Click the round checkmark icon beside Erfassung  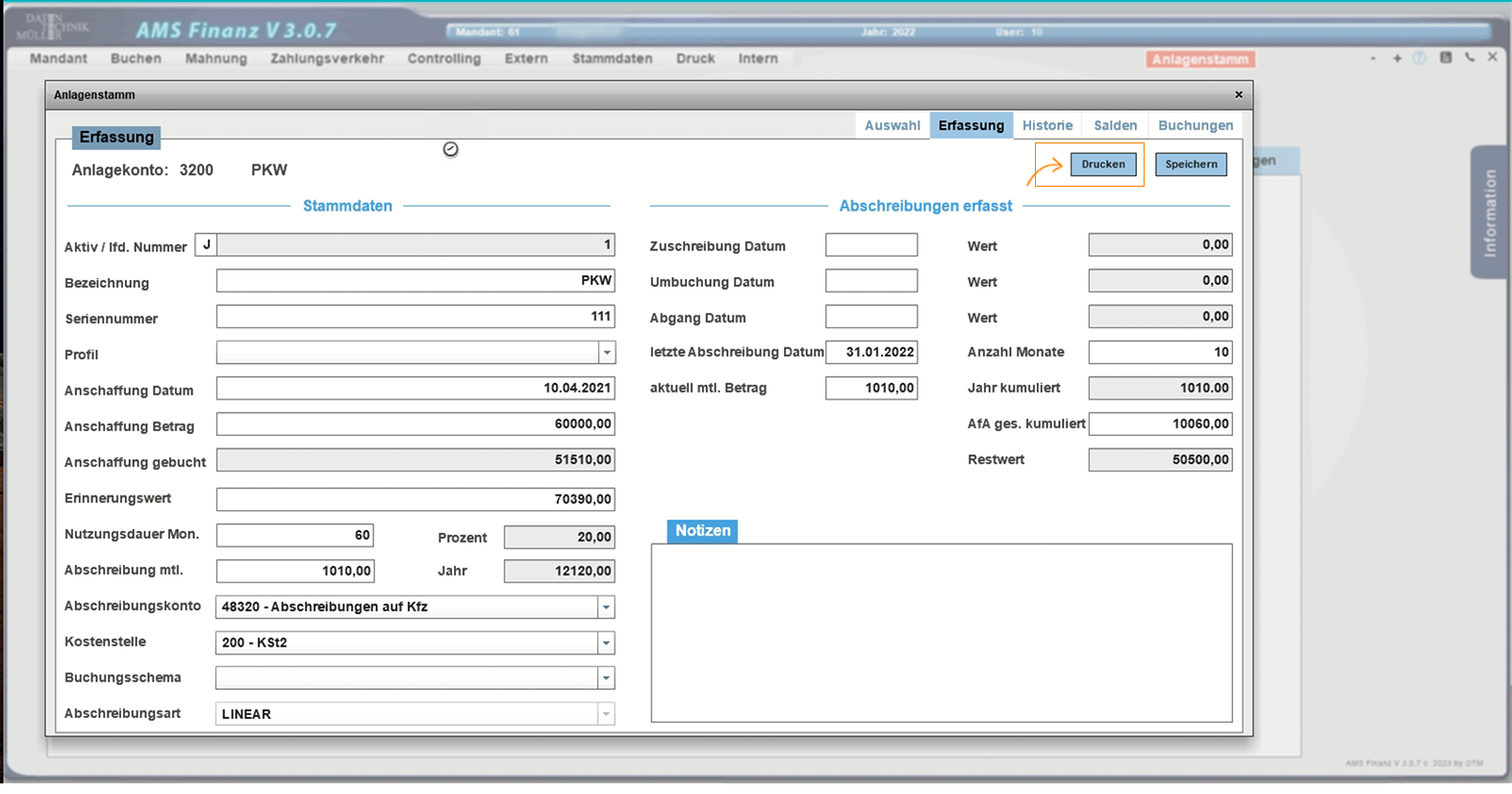450,149
